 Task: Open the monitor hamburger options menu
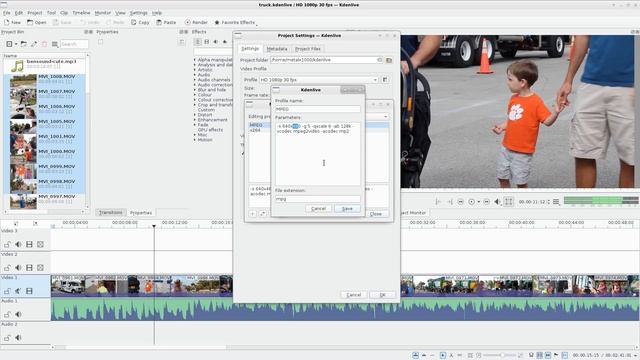point(556,202)
